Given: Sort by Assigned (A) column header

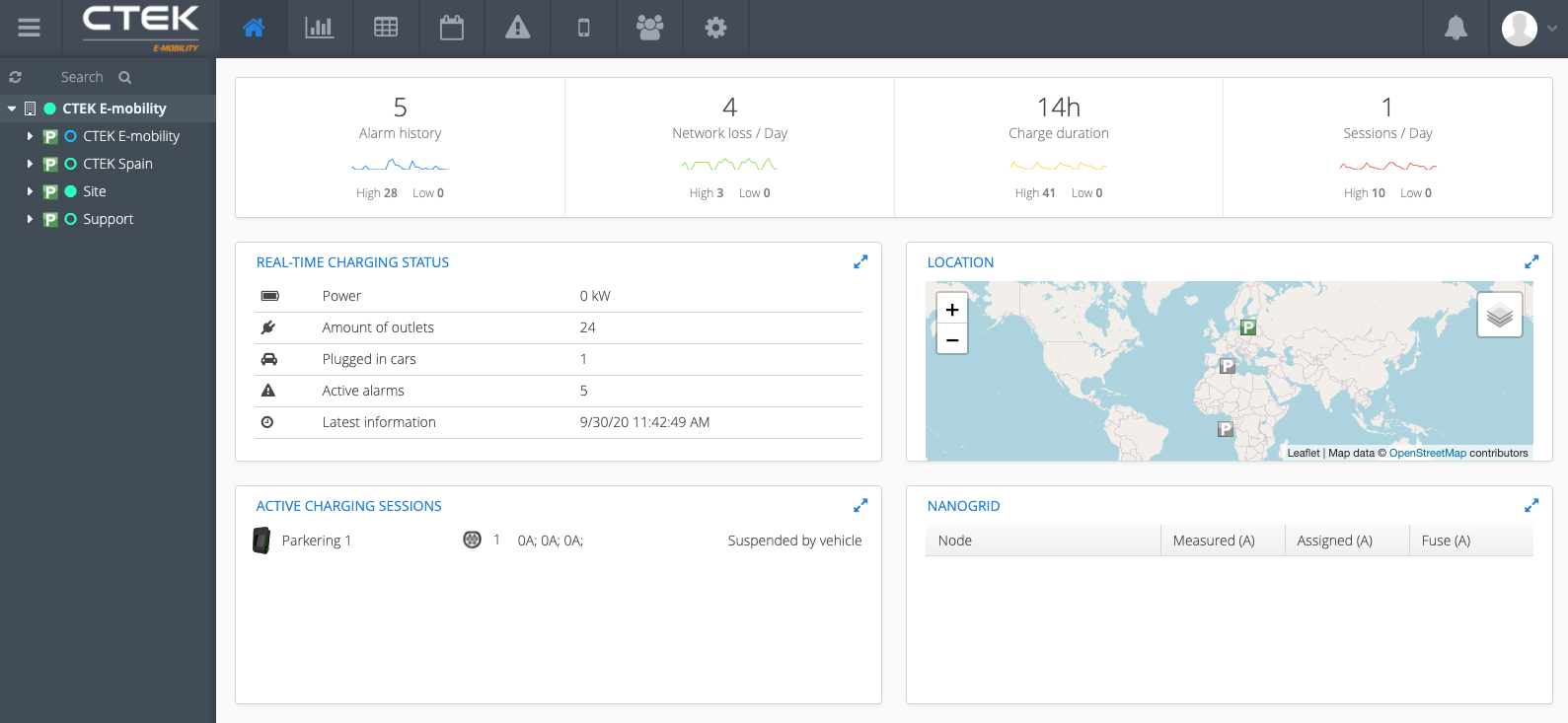Looking at the screenshot, I should 1347,541.
